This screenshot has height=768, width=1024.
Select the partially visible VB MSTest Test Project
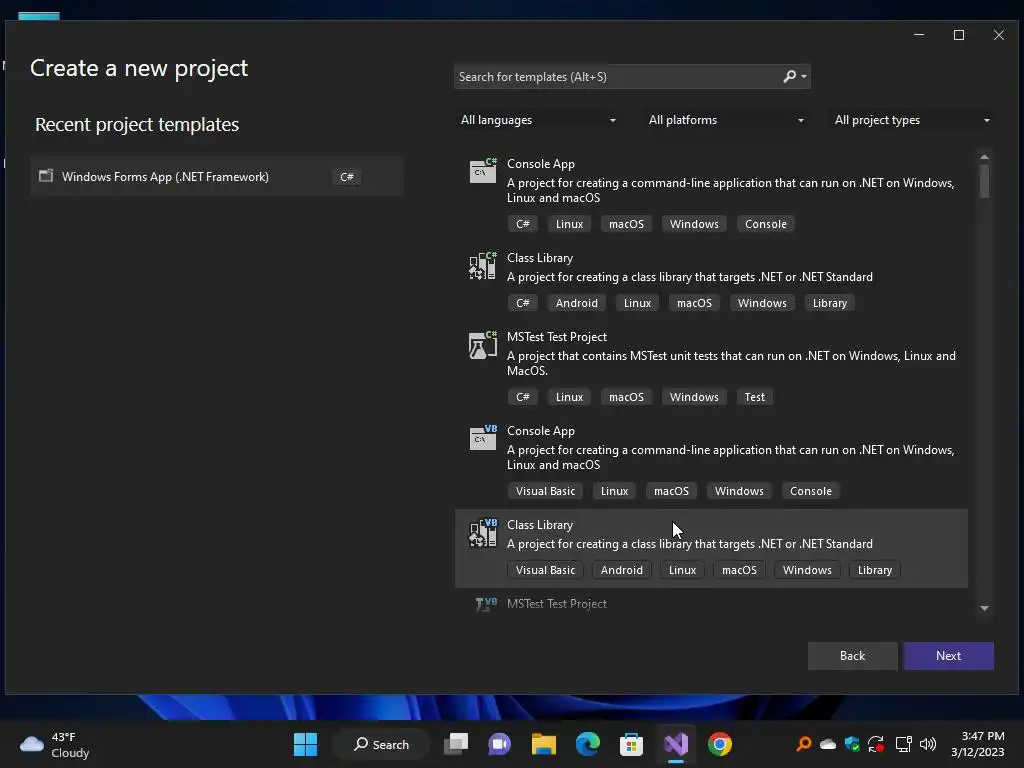click(557, 604)
